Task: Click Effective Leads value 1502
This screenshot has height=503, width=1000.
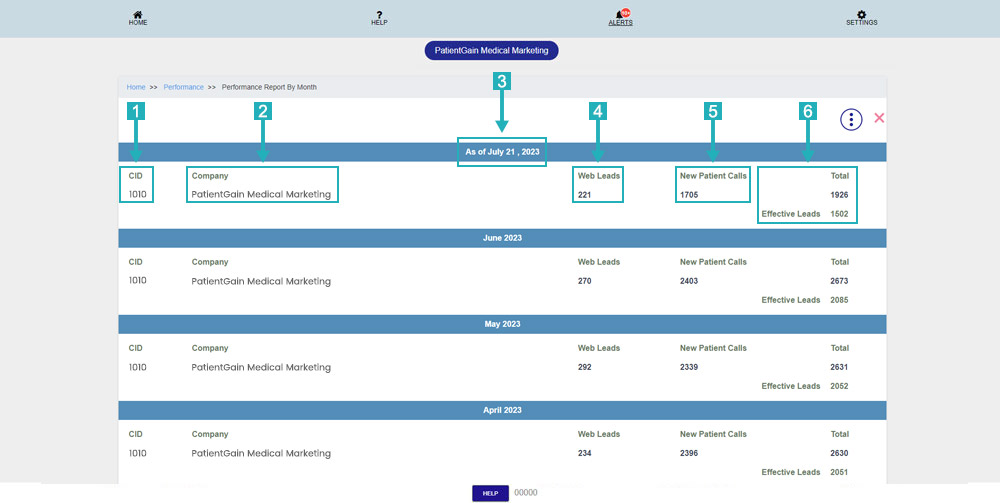Action: (839, 214)
